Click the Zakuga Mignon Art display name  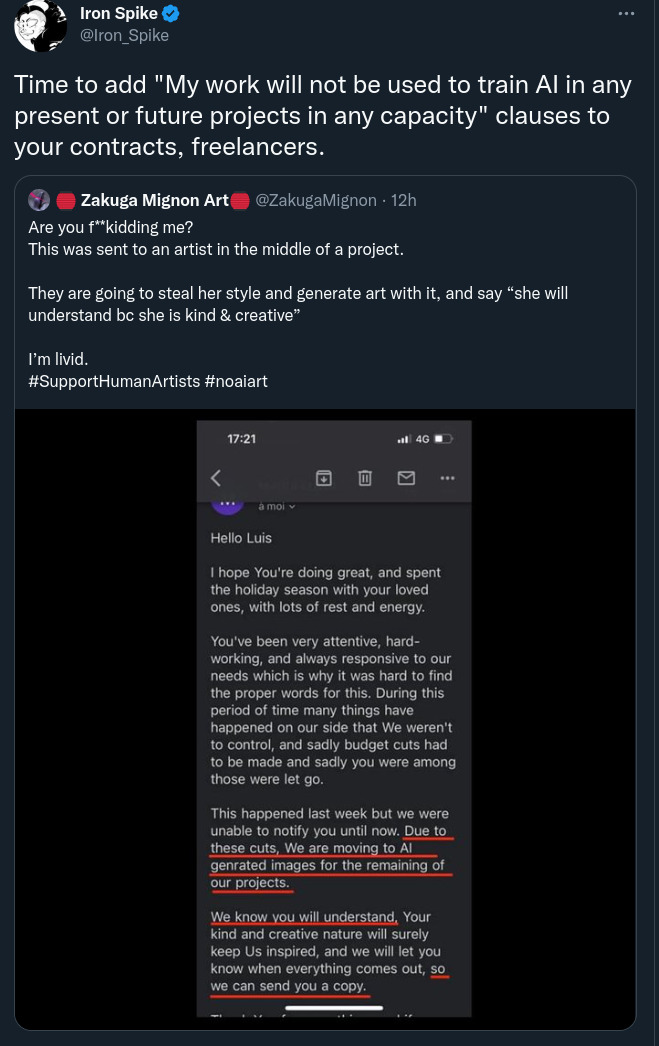pyautogui.click(x=155, y=200)
